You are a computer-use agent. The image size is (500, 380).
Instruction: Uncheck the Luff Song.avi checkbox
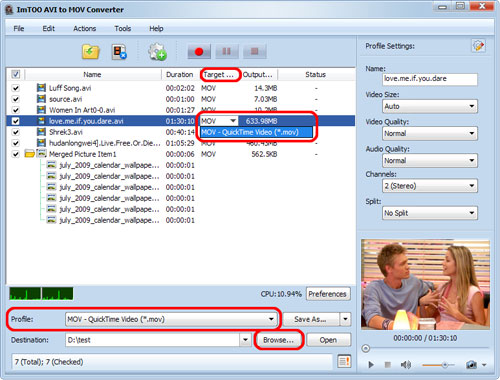pyautogui.click(x=16, y=88)
